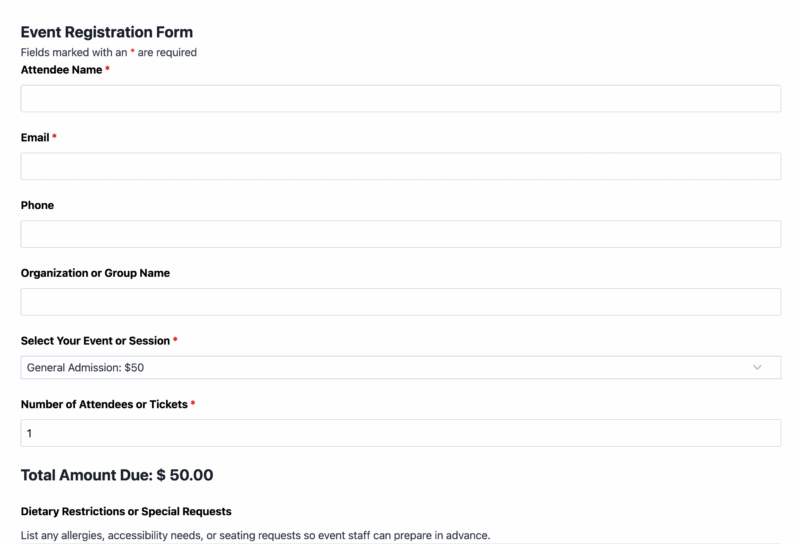Click the allergies and accessibility helper text
The height and width of the screenshot is (544, 800).
(255, 535)
